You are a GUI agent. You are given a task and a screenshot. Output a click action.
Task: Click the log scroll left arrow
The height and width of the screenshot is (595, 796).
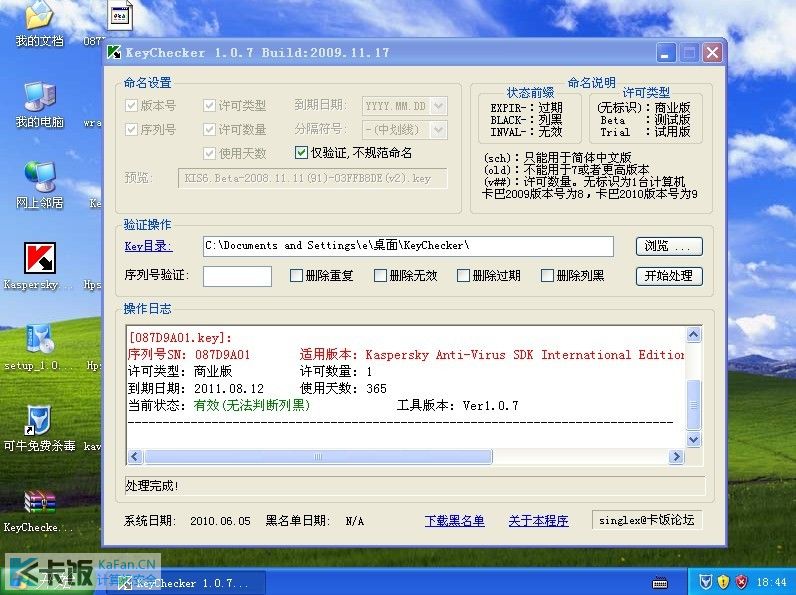135,456
